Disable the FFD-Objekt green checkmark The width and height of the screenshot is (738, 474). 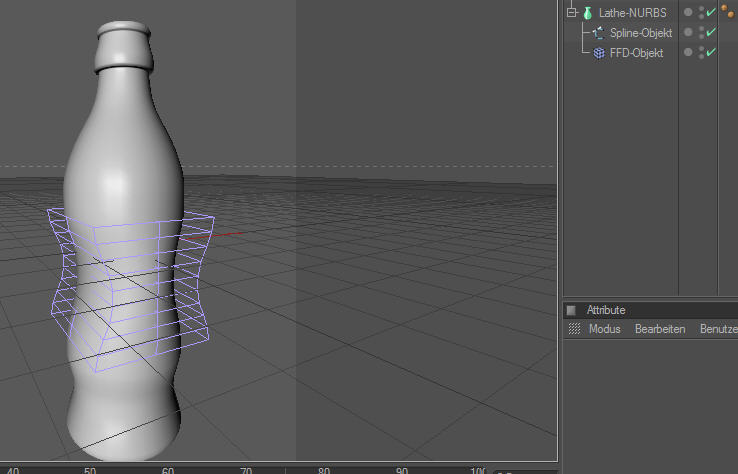pos(711,51)
